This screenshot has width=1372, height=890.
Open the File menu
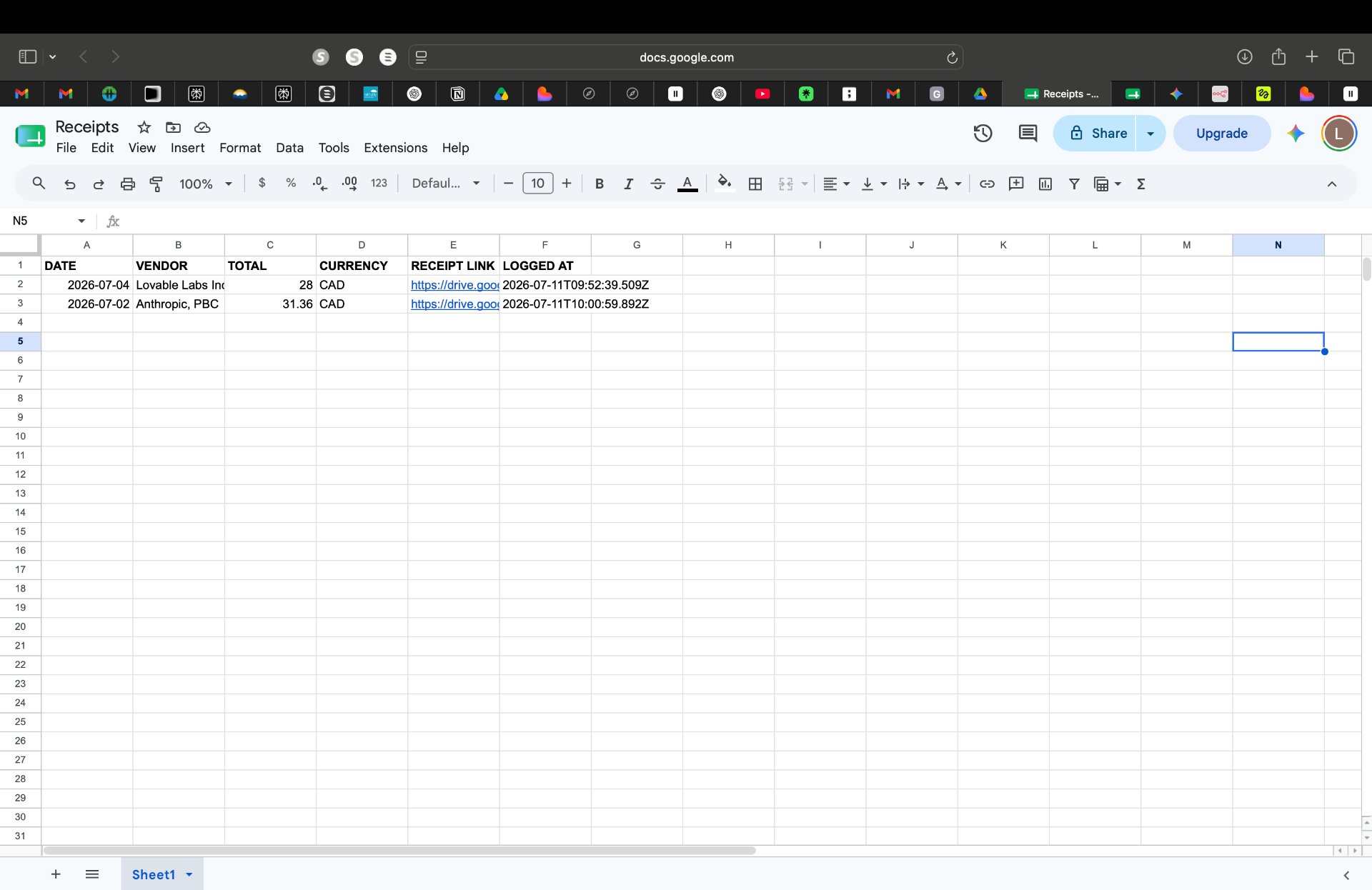coord(66,148)
